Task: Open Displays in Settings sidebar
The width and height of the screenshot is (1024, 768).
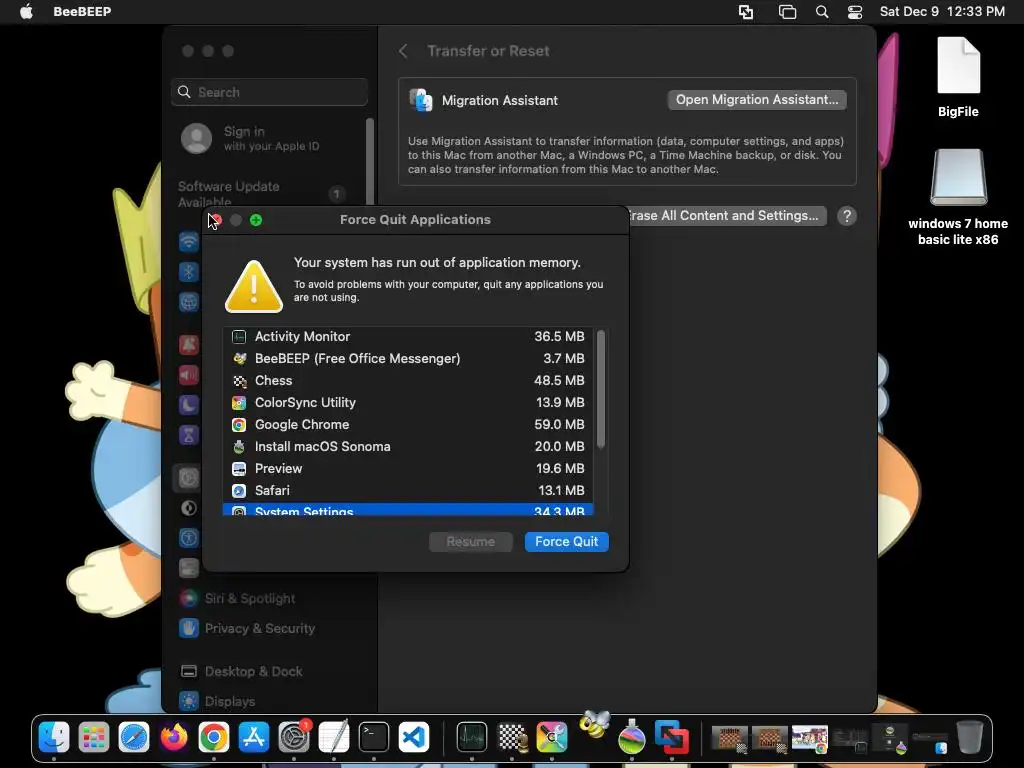Action: [x=217, y=701]
